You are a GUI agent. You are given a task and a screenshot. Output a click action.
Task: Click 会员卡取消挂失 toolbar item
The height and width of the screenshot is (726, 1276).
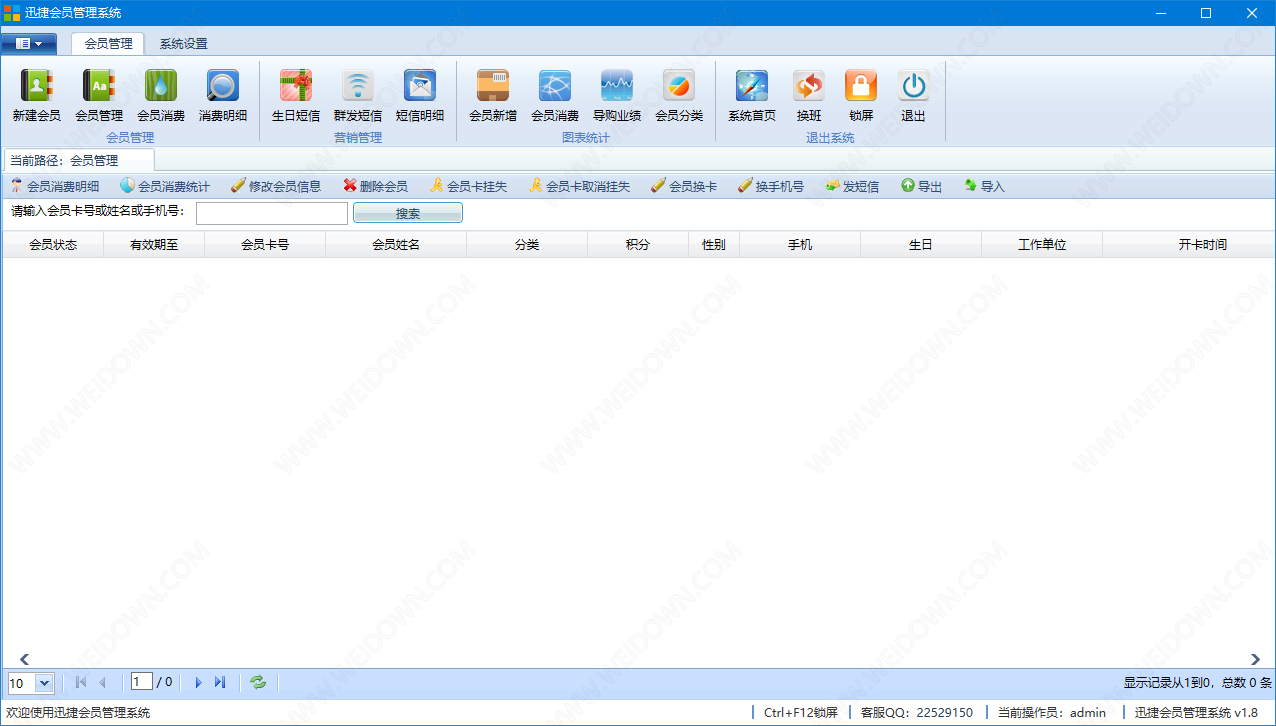[580, 186]
